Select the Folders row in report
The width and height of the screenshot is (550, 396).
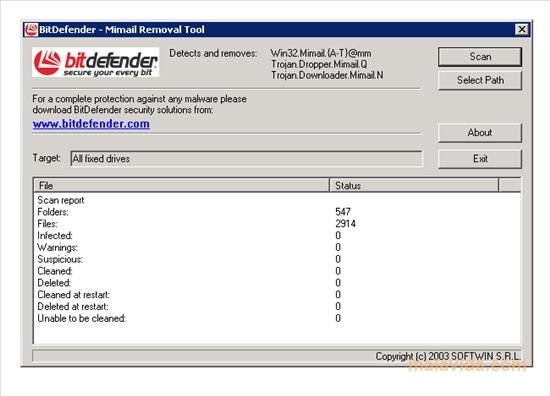[277, 212]
